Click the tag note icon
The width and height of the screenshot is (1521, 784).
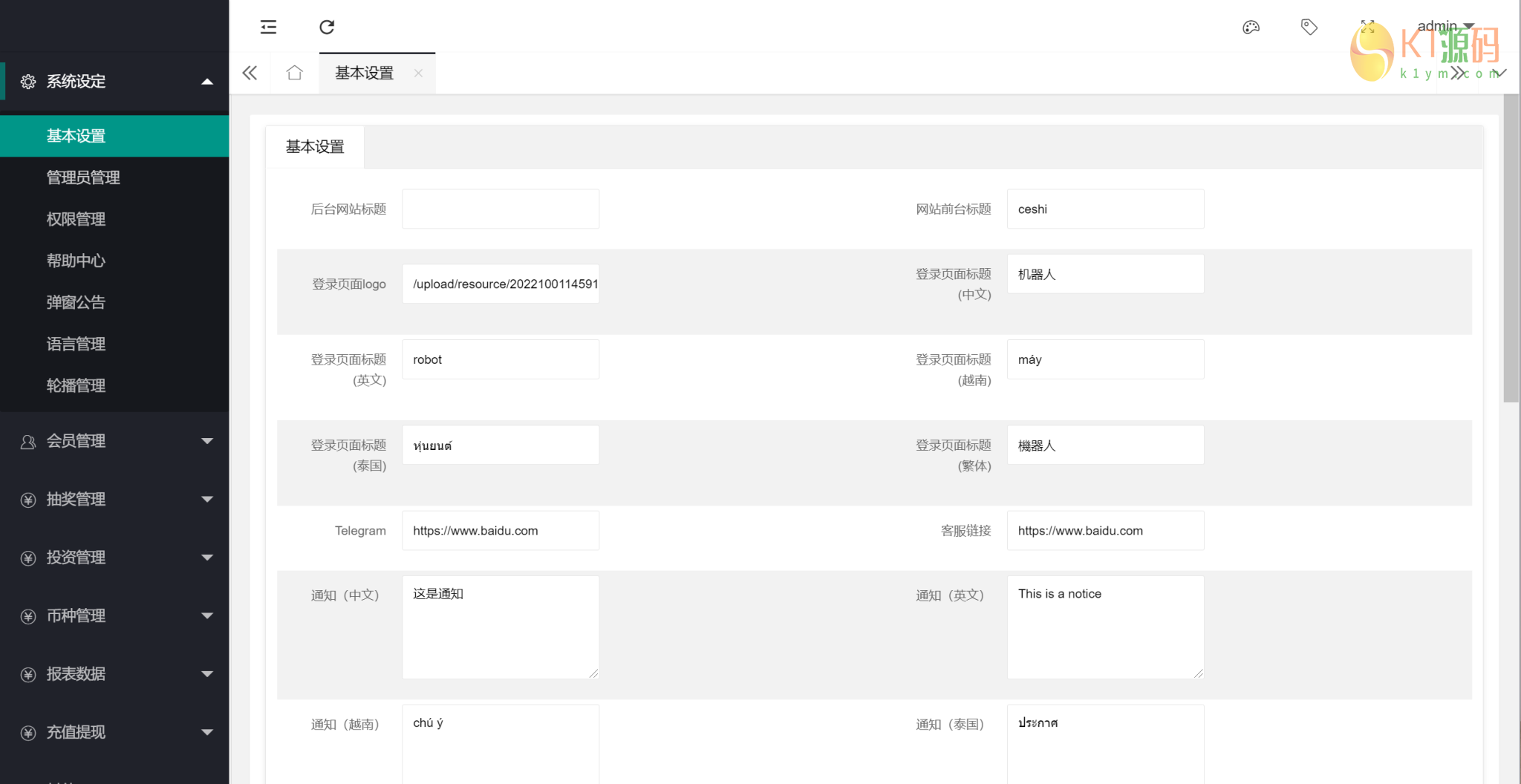[x=1309, y=27]
